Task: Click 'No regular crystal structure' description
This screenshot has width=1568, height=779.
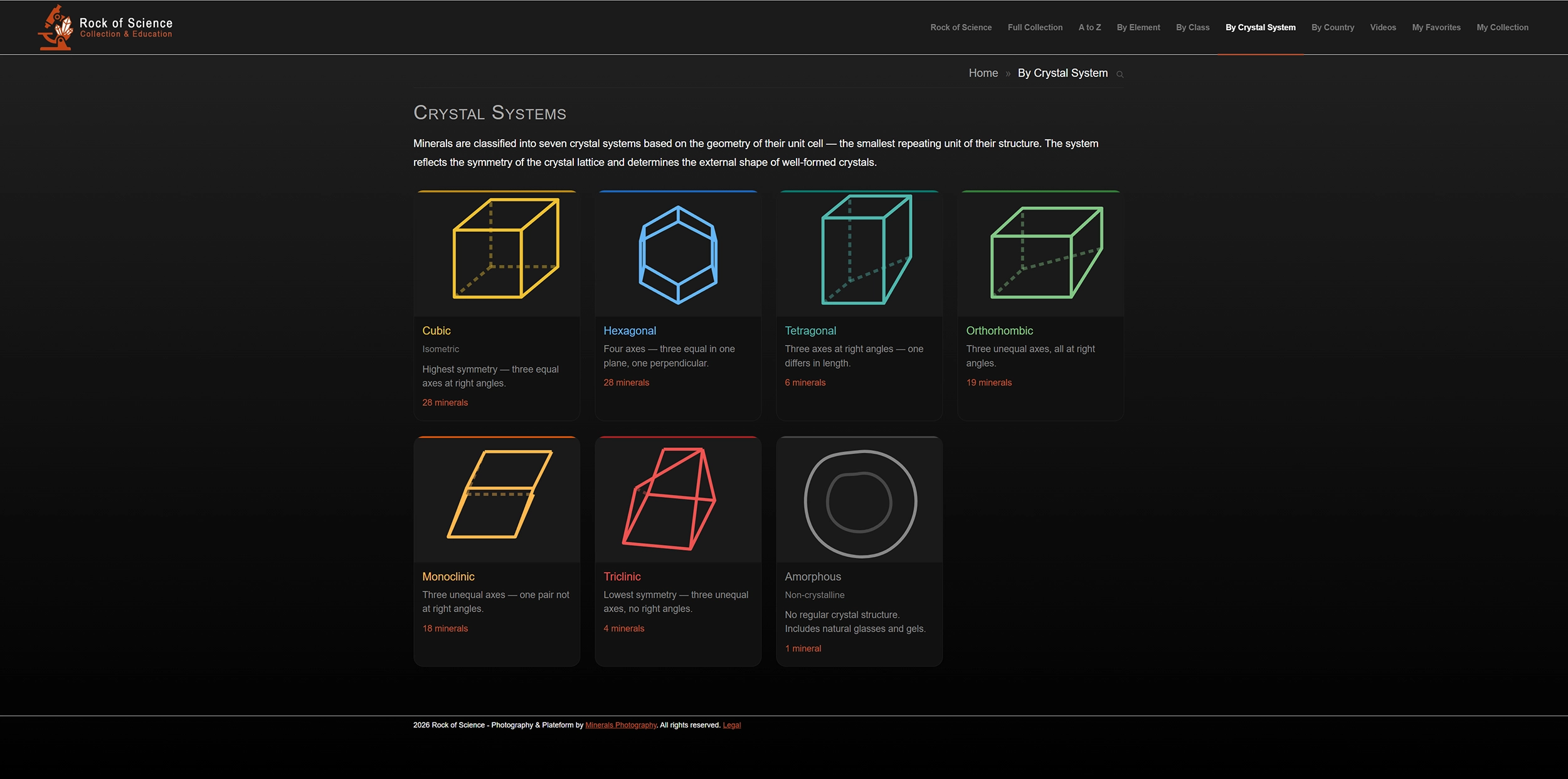Action: (x=855, y=622)
